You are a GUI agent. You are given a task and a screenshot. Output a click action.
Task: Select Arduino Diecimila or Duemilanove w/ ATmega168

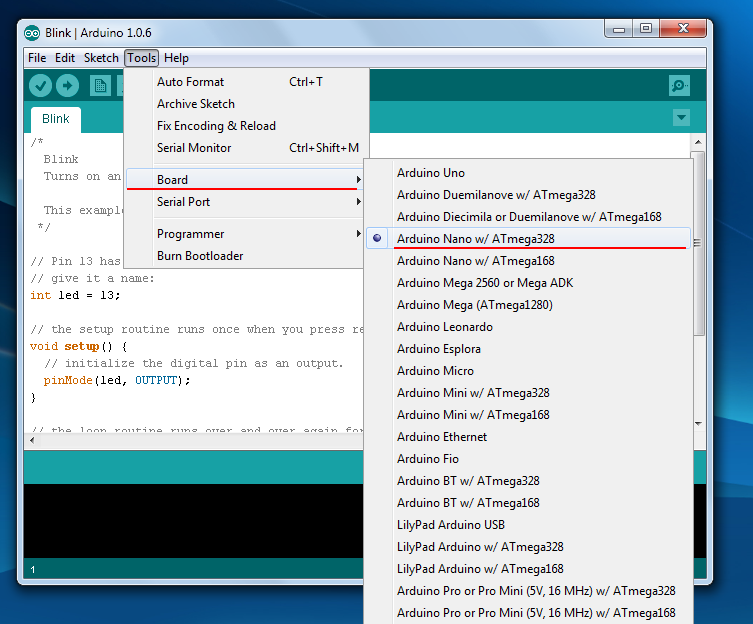pyautogui.click(x=528, y=217)
